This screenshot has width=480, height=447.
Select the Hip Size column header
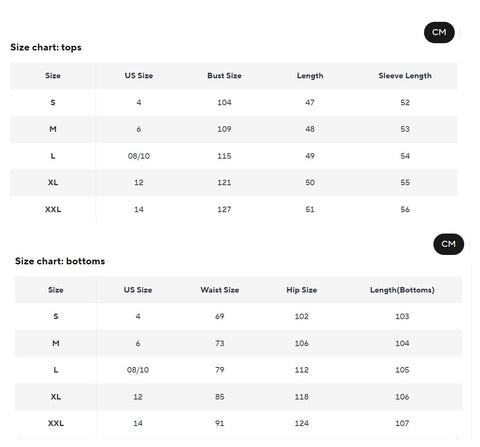click(302, 290)
